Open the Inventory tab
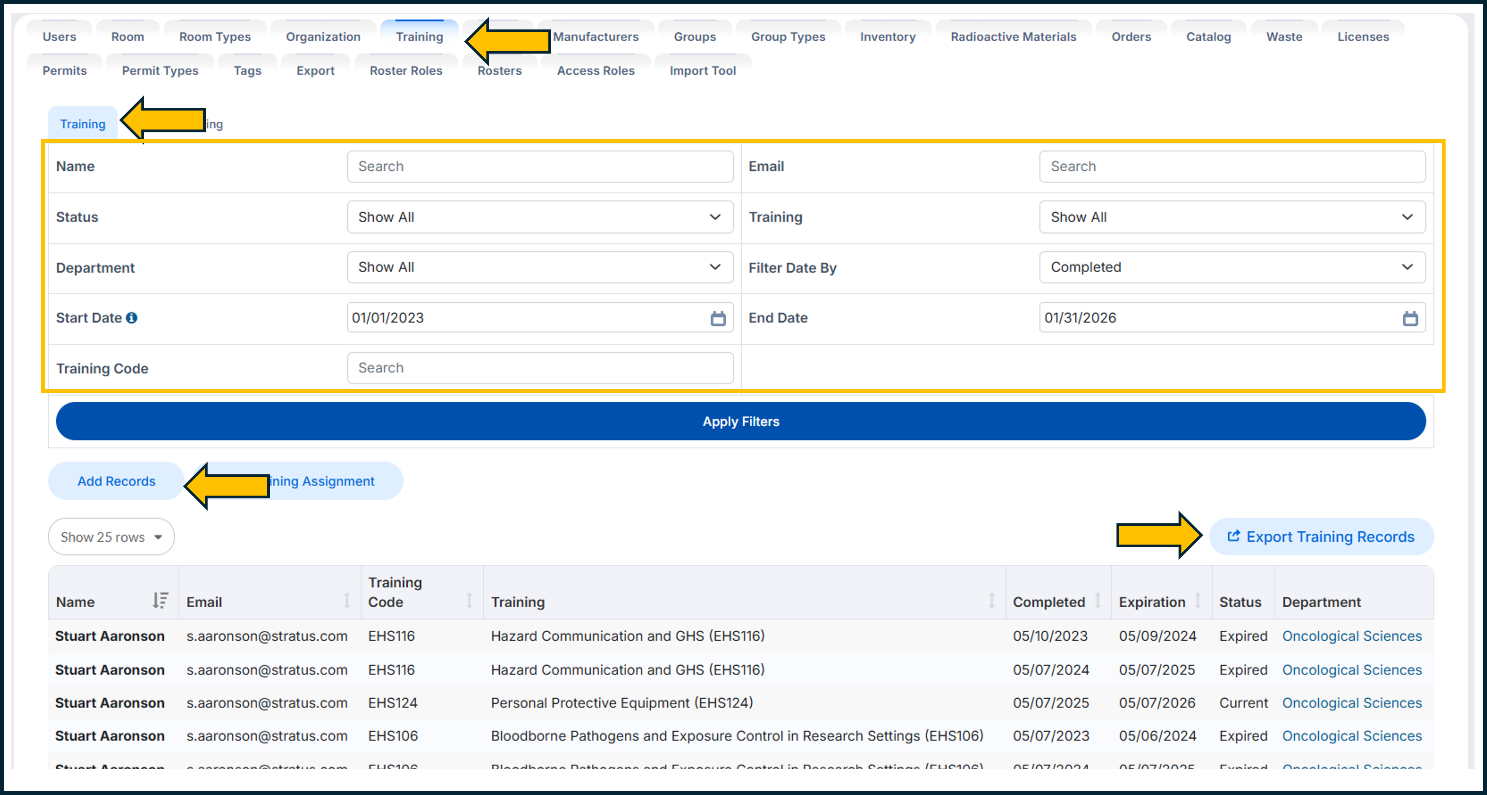This screenshot has height=795, width=1487. click(x=888, y=37)
